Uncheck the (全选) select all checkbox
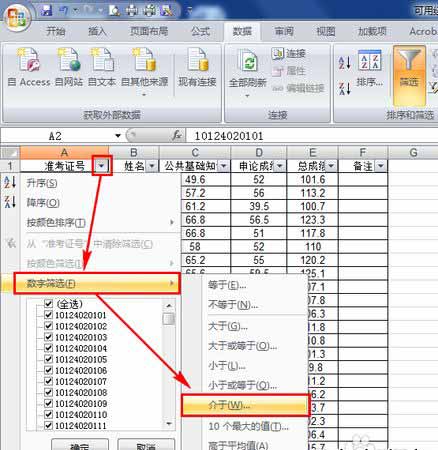 click(48, 304)
